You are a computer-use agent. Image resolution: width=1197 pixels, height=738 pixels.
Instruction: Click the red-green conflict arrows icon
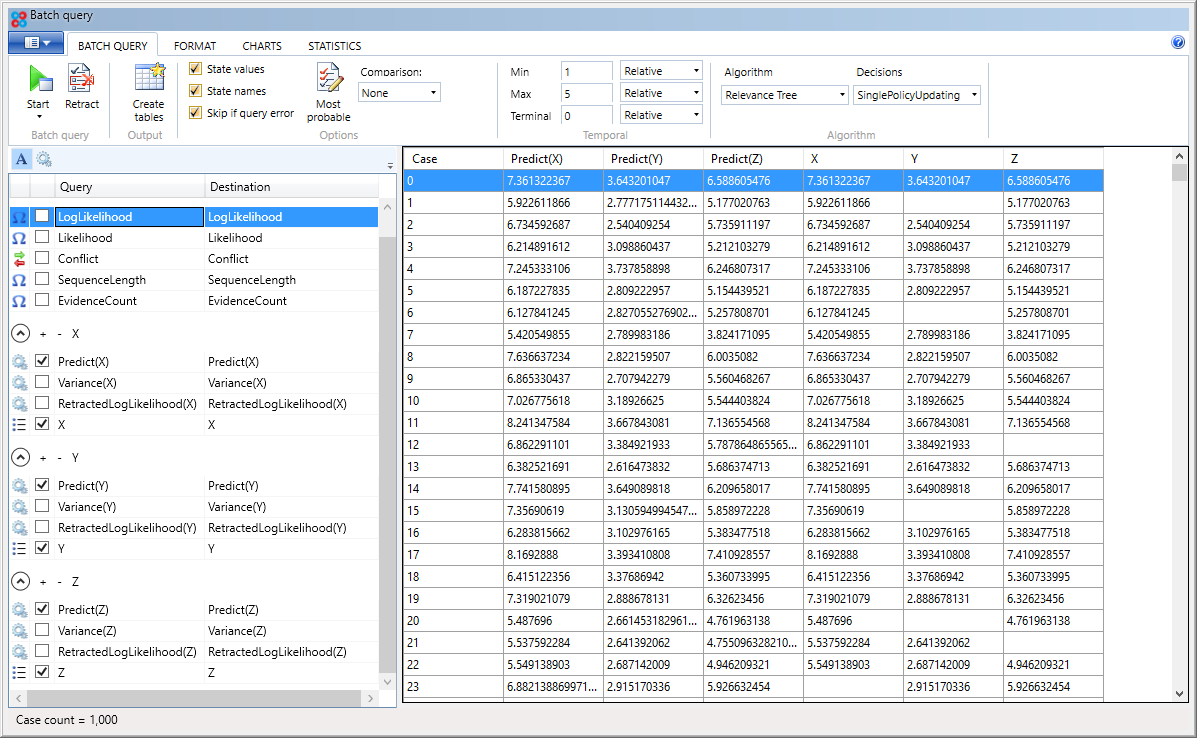pos(20,258)
